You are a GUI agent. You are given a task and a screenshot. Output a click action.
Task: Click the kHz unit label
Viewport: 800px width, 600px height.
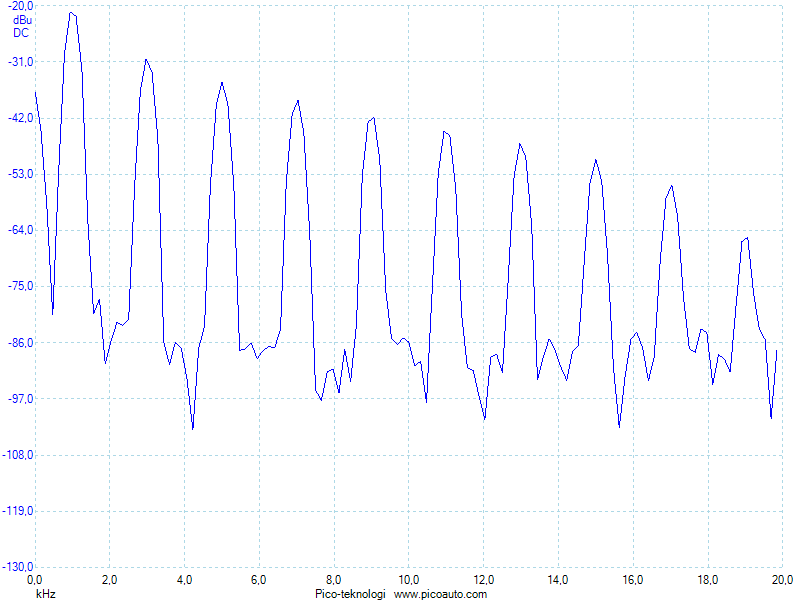(46, 594)
